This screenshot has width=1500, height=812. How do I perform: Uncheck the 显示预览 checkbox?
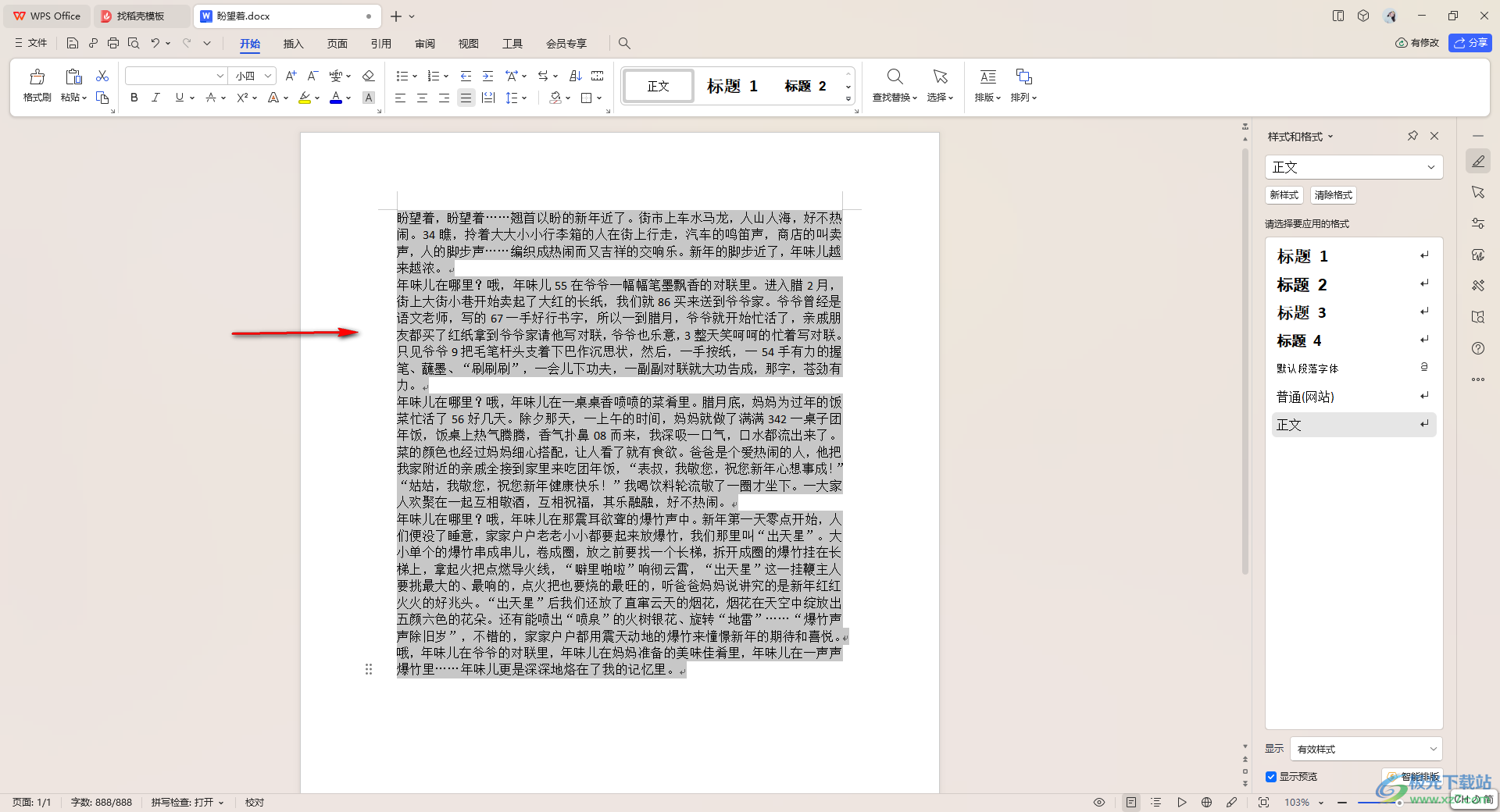point(1271,776)
